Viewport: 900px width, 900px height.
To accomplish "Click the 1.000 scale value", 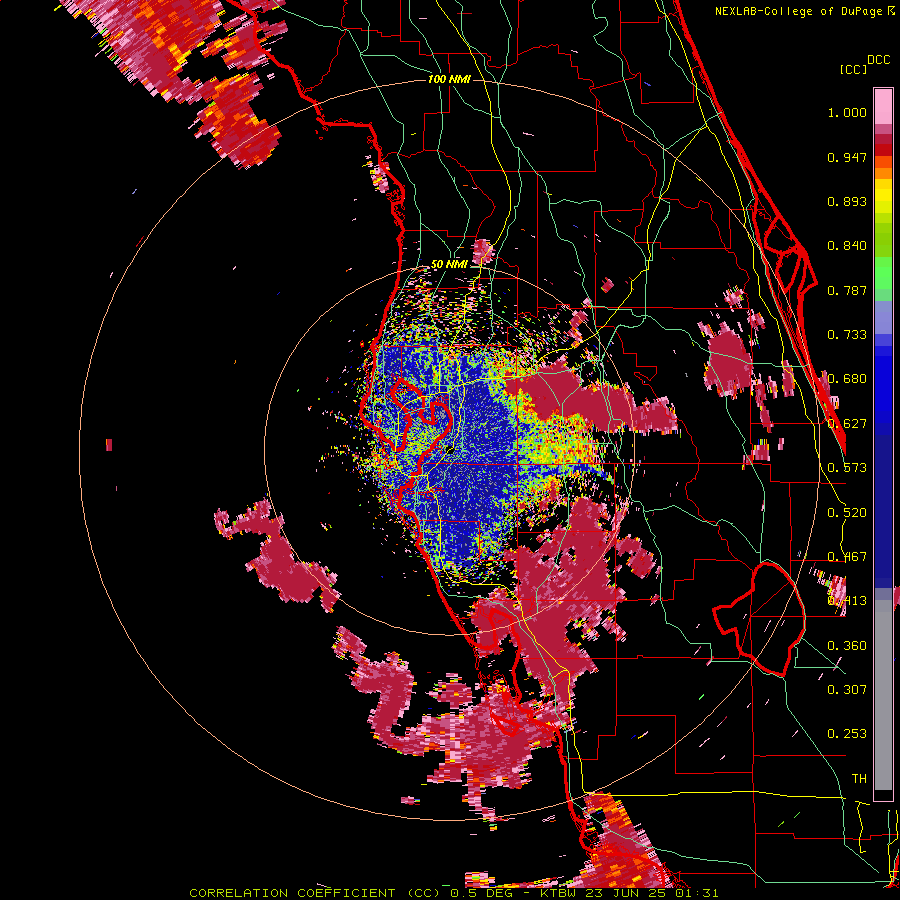I will (x=847, y=112).
